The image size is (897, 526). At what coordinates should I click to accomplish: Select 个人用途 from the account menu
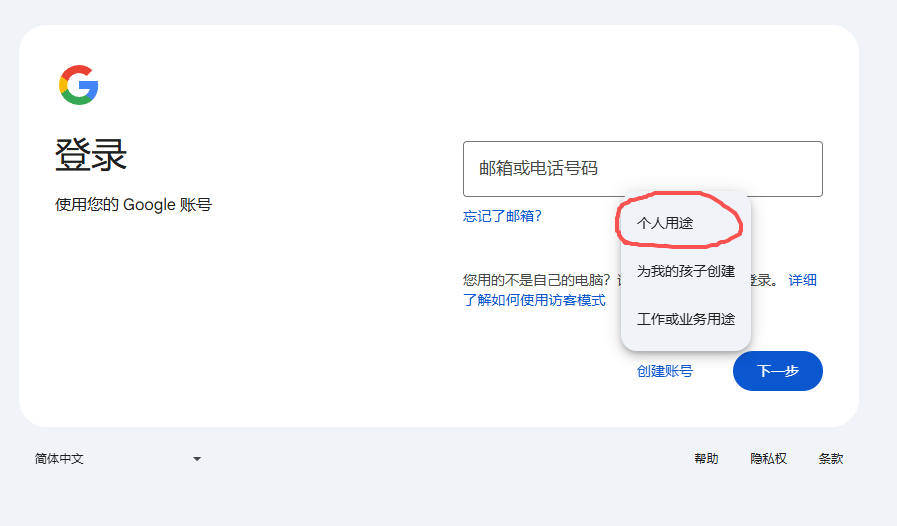[665, 223]
